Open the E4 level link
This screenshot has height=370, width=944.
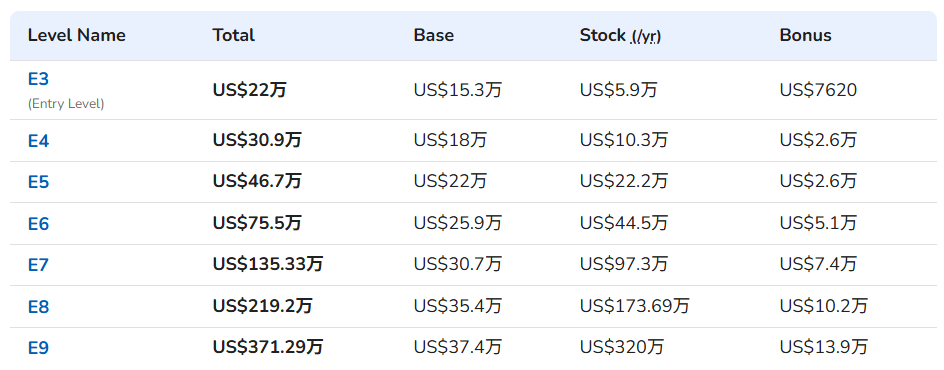38,141
